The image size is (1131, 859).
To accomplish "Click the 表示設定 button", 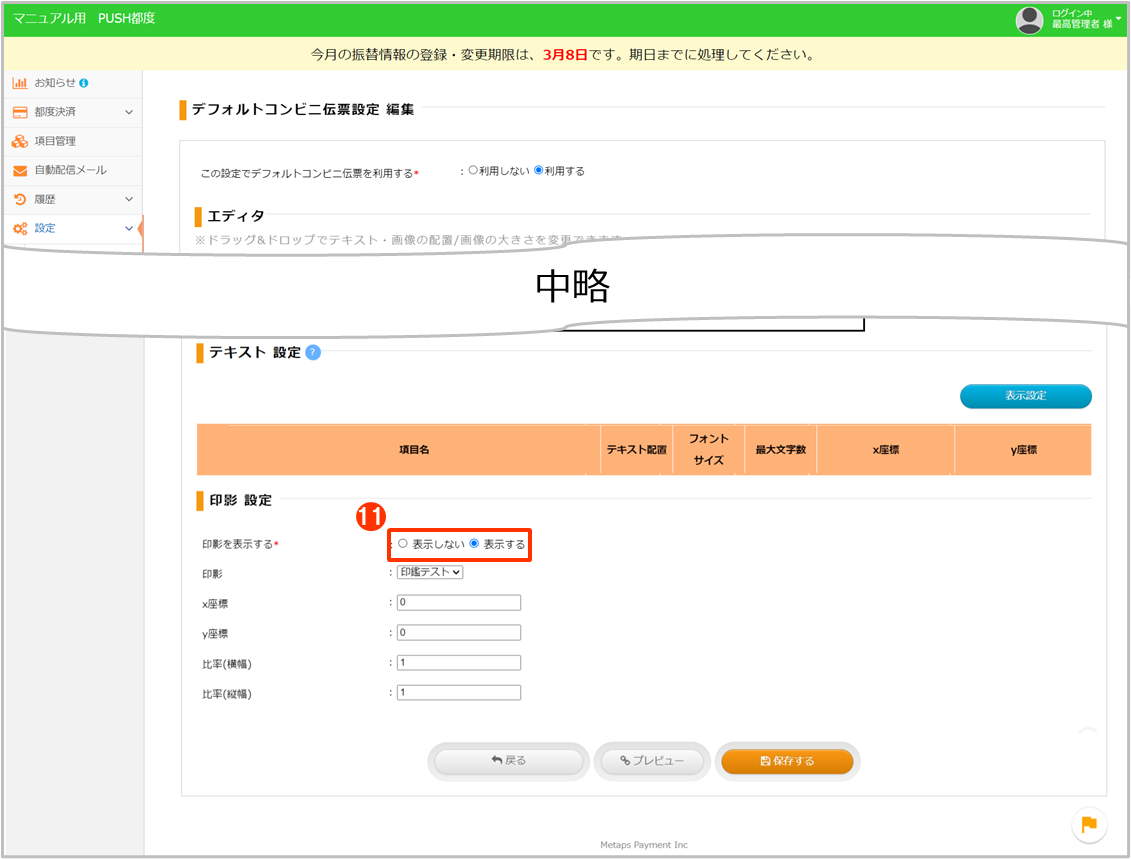I will 1025,396.
